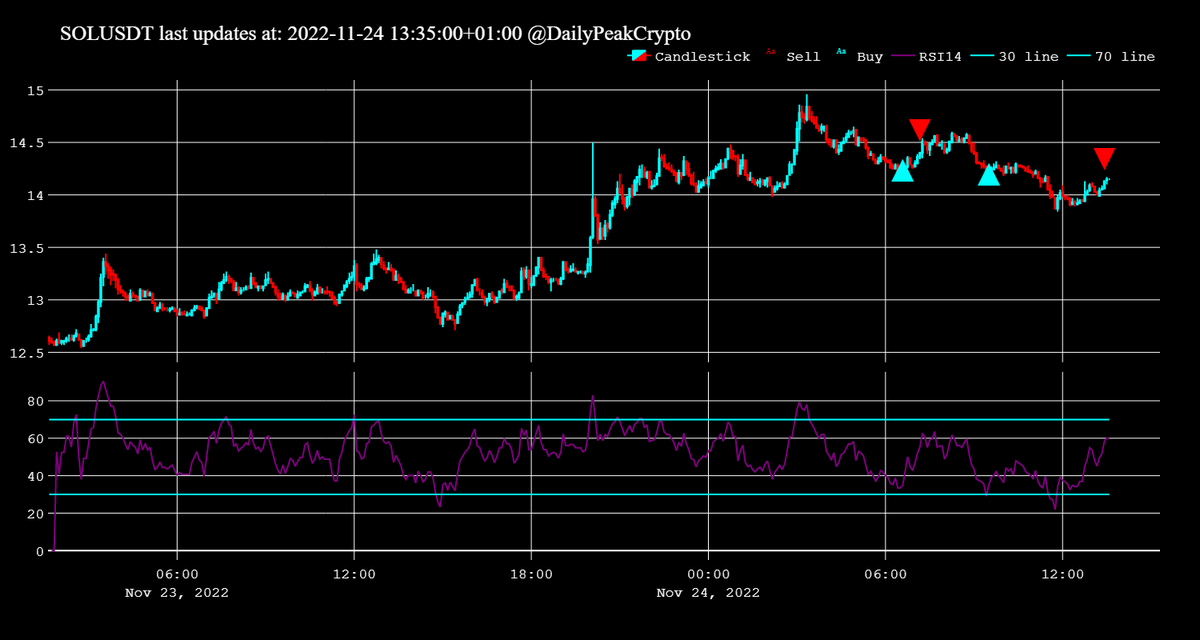Click the 00:00 tick above Nov 24, 2022
This screenshot has height=640, width=1200.
coord(708,575)
